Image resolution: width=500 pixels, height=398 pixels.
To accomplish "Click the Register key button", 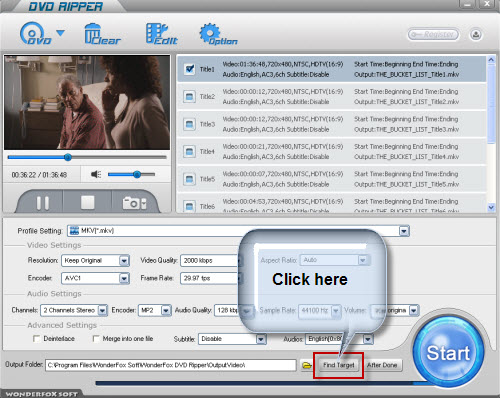I will coord(433,34).
